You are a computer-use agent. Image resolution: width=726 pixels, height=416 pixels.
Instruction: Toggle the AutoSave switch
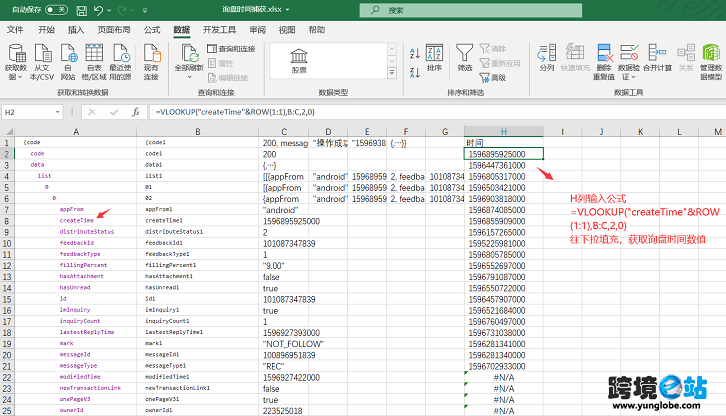pyautogui.click(x=56, y=10)
